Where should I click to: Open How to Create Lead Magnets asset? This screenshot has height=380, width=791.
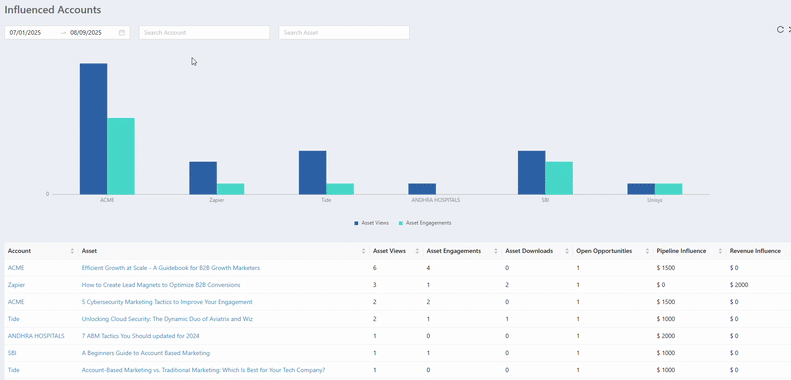pos(161,285)
